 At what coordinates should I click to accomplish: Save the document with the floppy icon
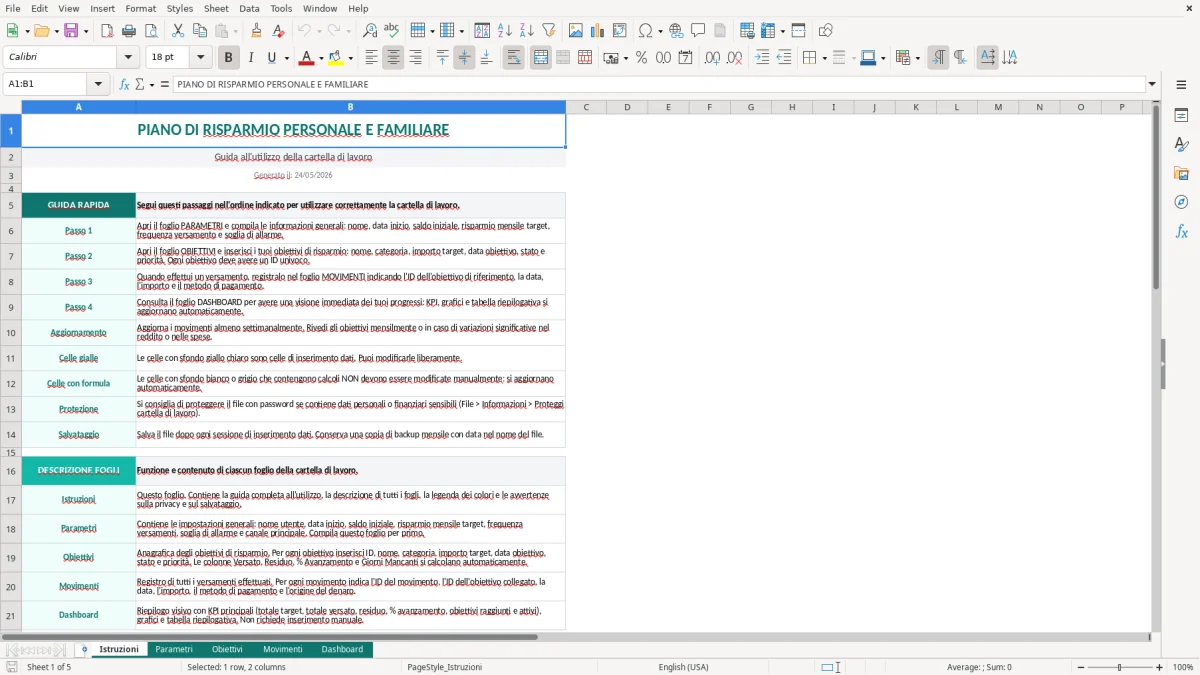(x=71, y=31)
